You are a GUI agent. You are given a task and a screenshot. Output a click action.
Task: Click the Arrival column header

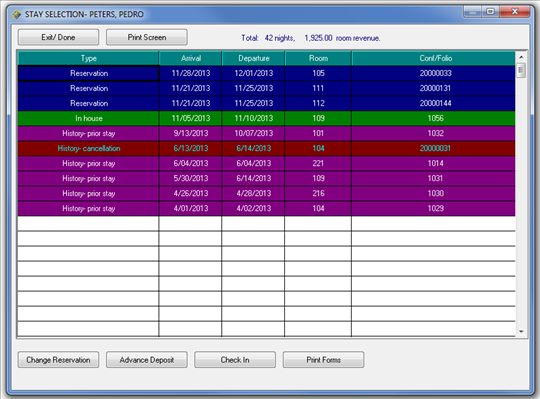(190, 58)
